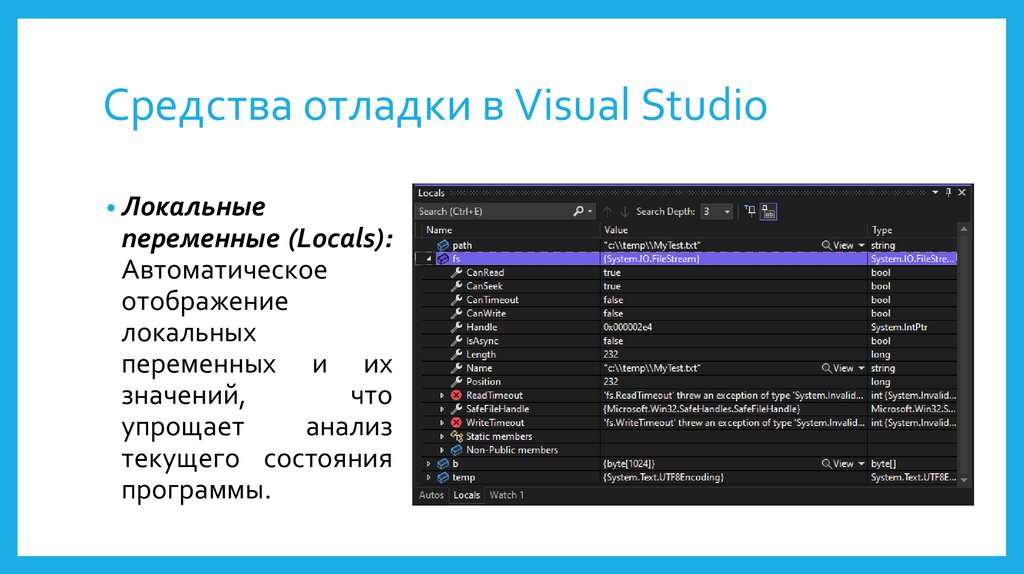Expand the ReadTimeout node

point(442,395)
